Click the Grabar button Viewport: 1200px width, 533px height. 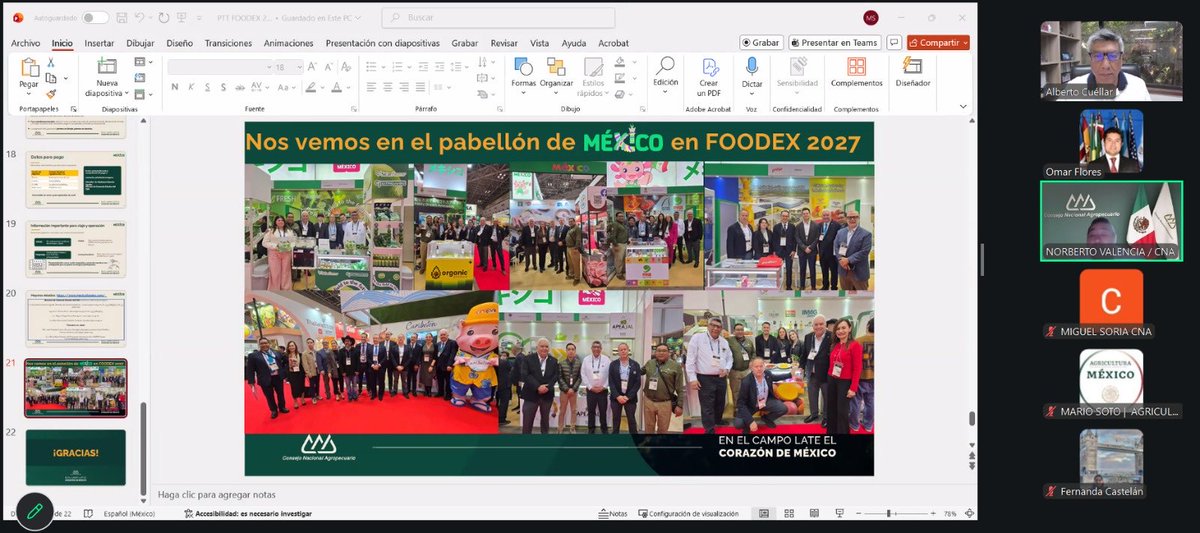click(x=761, y=43)
